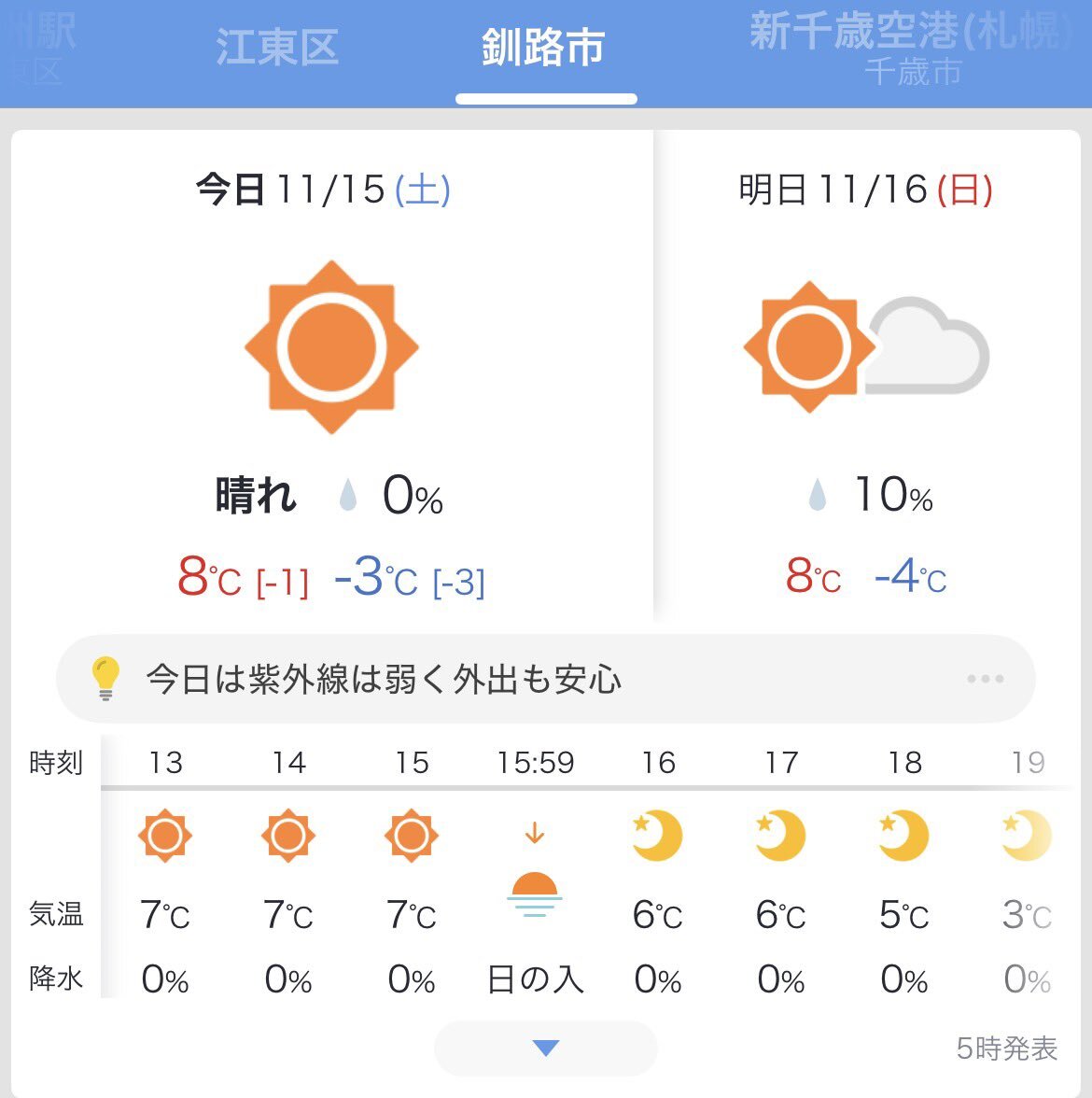Open the three-dot menu on UV tip
Image resolution: width=1092 pixels, height=1098 pixels.
coord(986,679)
